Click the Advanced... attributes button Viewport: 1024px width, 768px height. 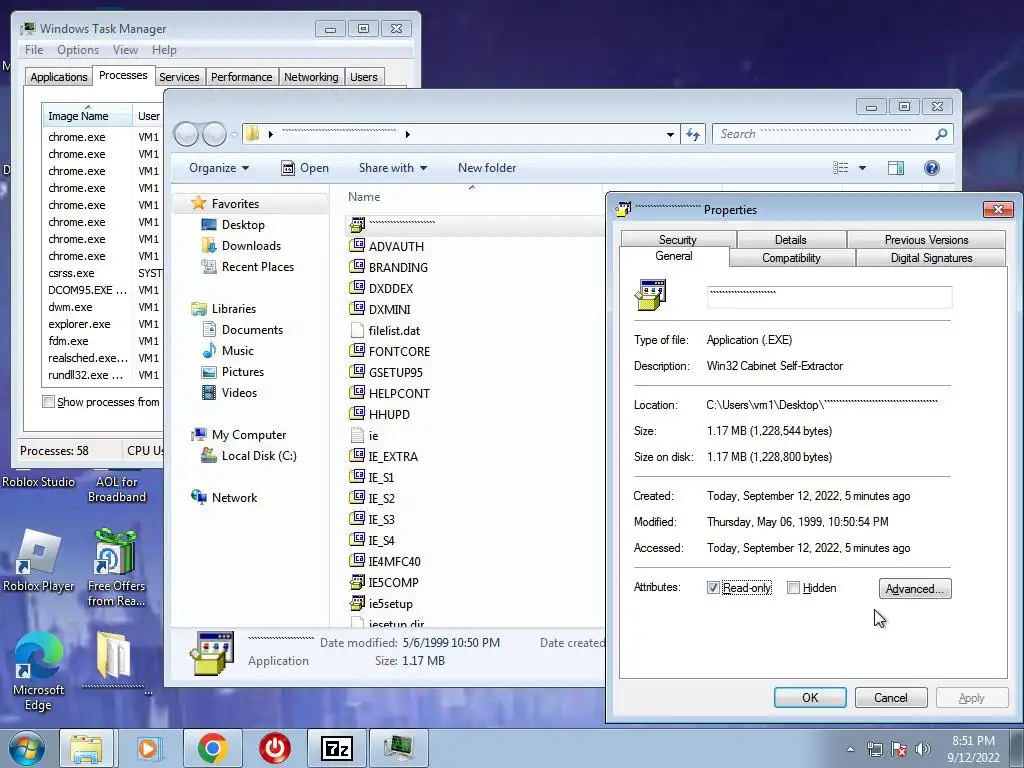[915, 588]
